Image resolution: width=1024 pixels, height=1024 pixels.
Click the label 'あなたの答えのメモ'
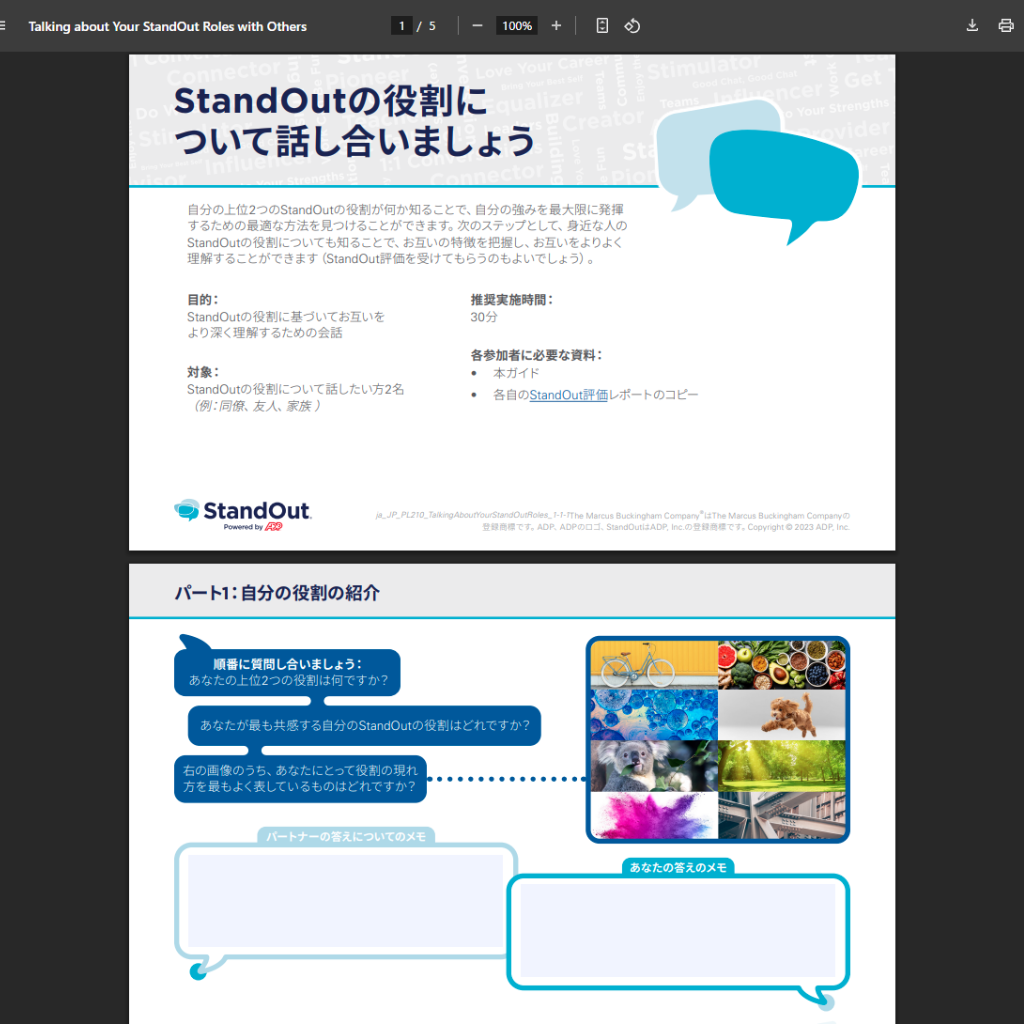click(678, 867)
